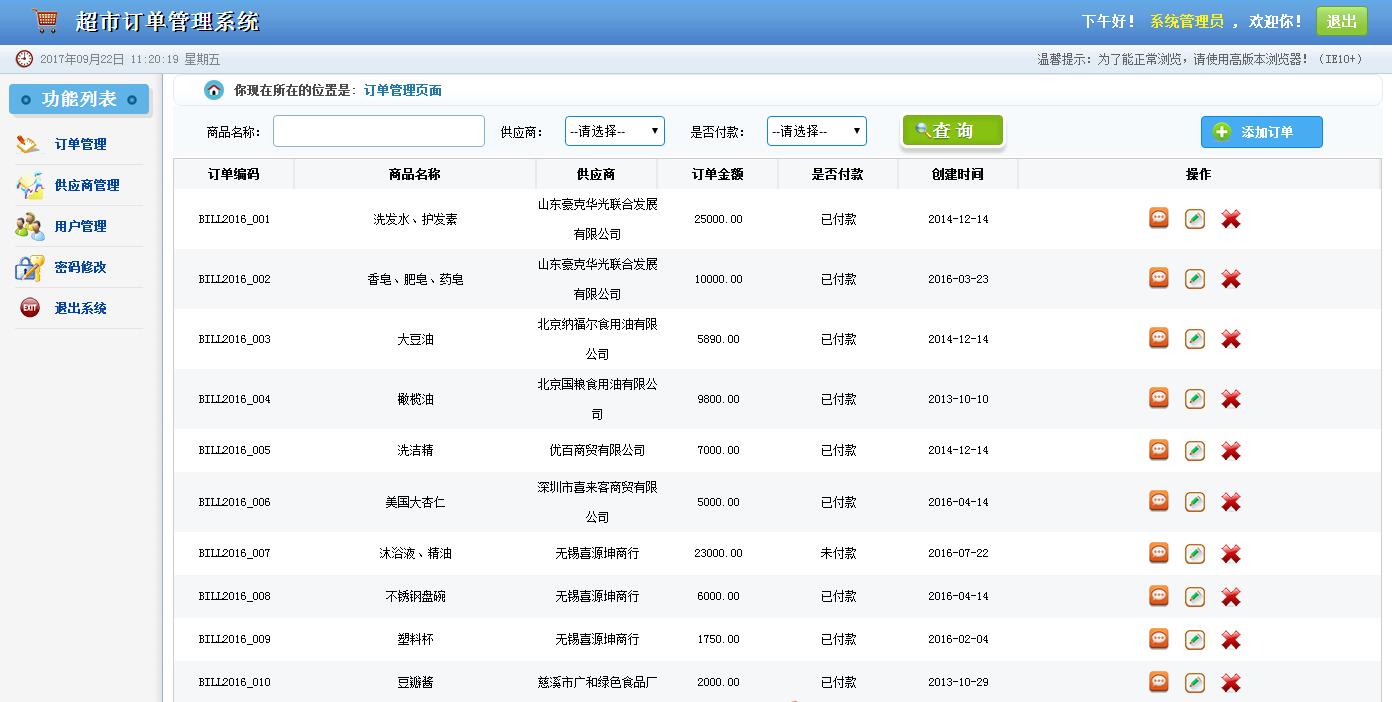View details of order BILL2016_003

click(x=1159, y=338)
